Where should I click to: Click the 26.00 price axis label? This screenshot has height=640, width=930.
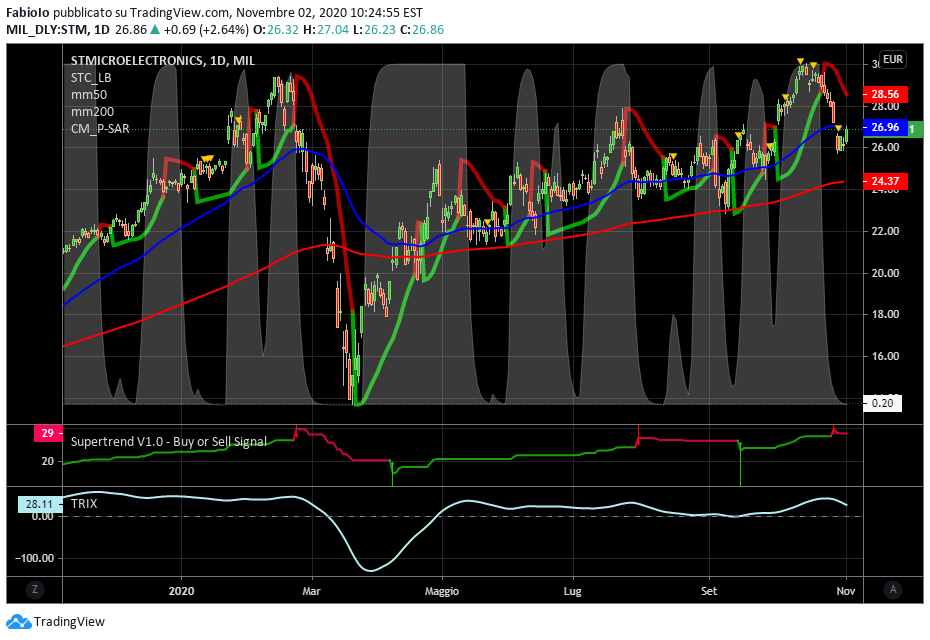885,147
